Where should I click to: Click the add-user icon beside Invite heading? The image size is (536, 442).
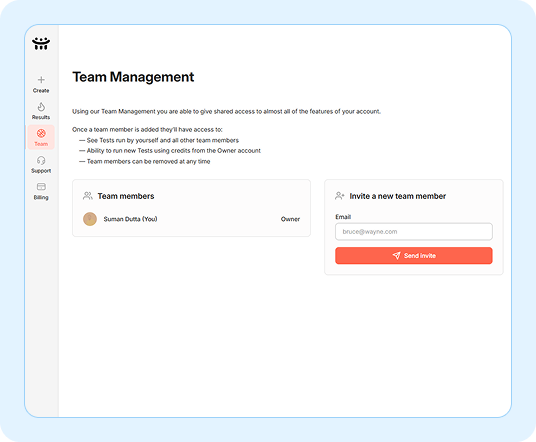(339, 196)
